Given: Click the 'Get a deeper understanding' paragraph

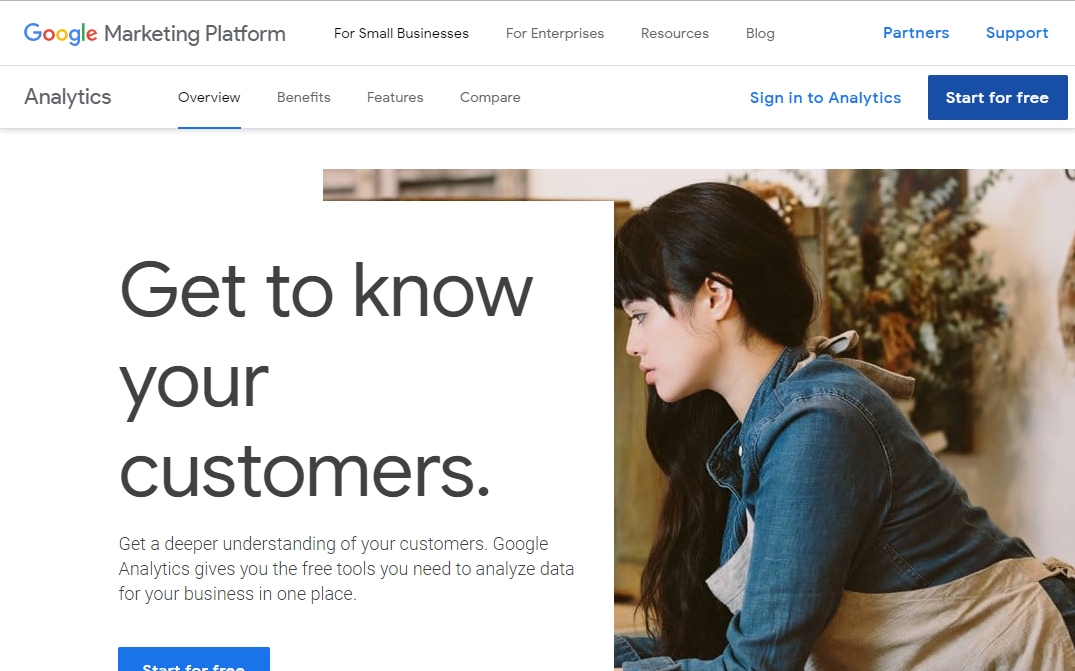Looking at the screenshot, I should click(x=346, y=568).
